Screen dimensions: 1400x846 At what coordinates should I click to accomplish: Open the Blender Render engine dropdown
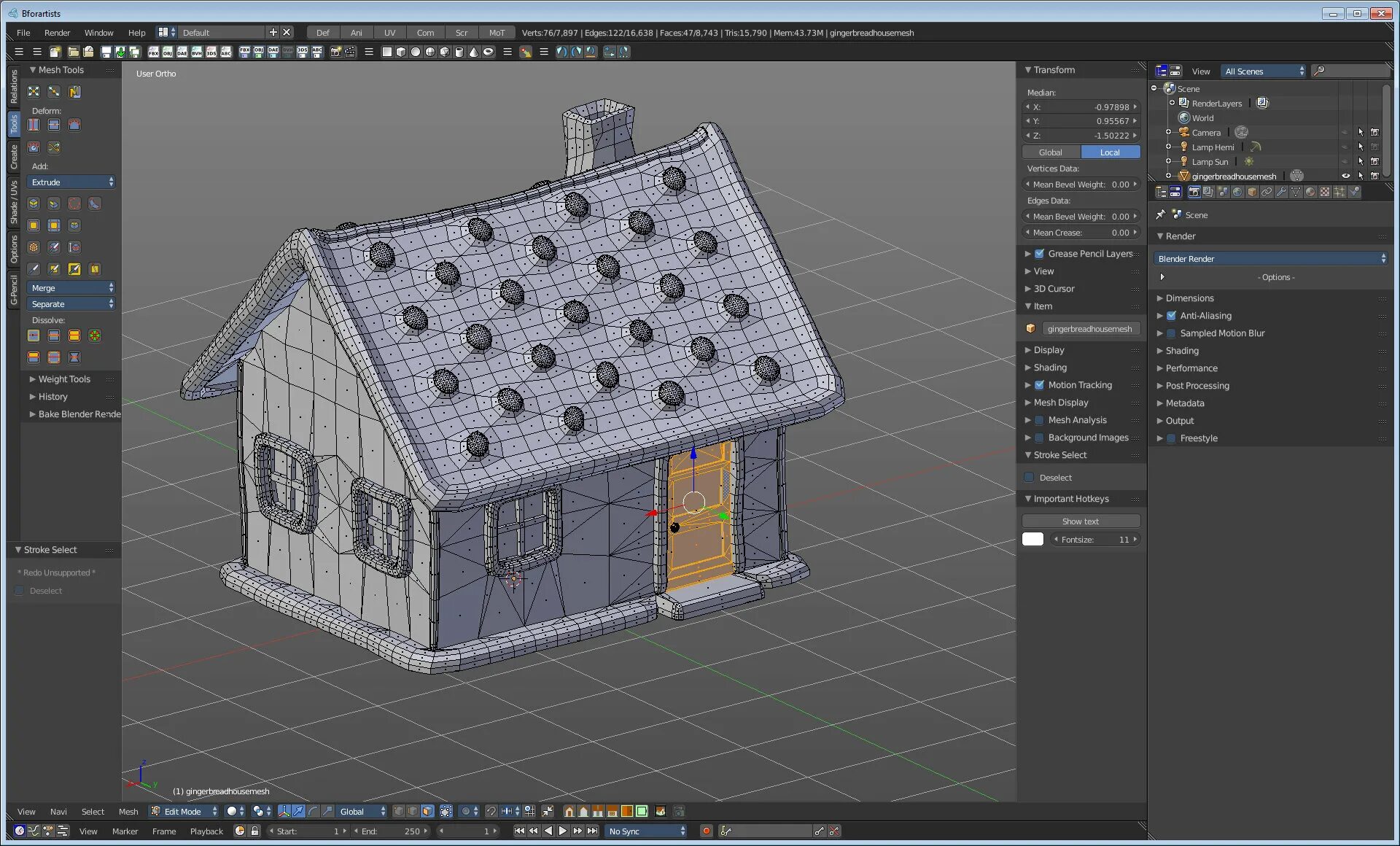point(1270,259)
